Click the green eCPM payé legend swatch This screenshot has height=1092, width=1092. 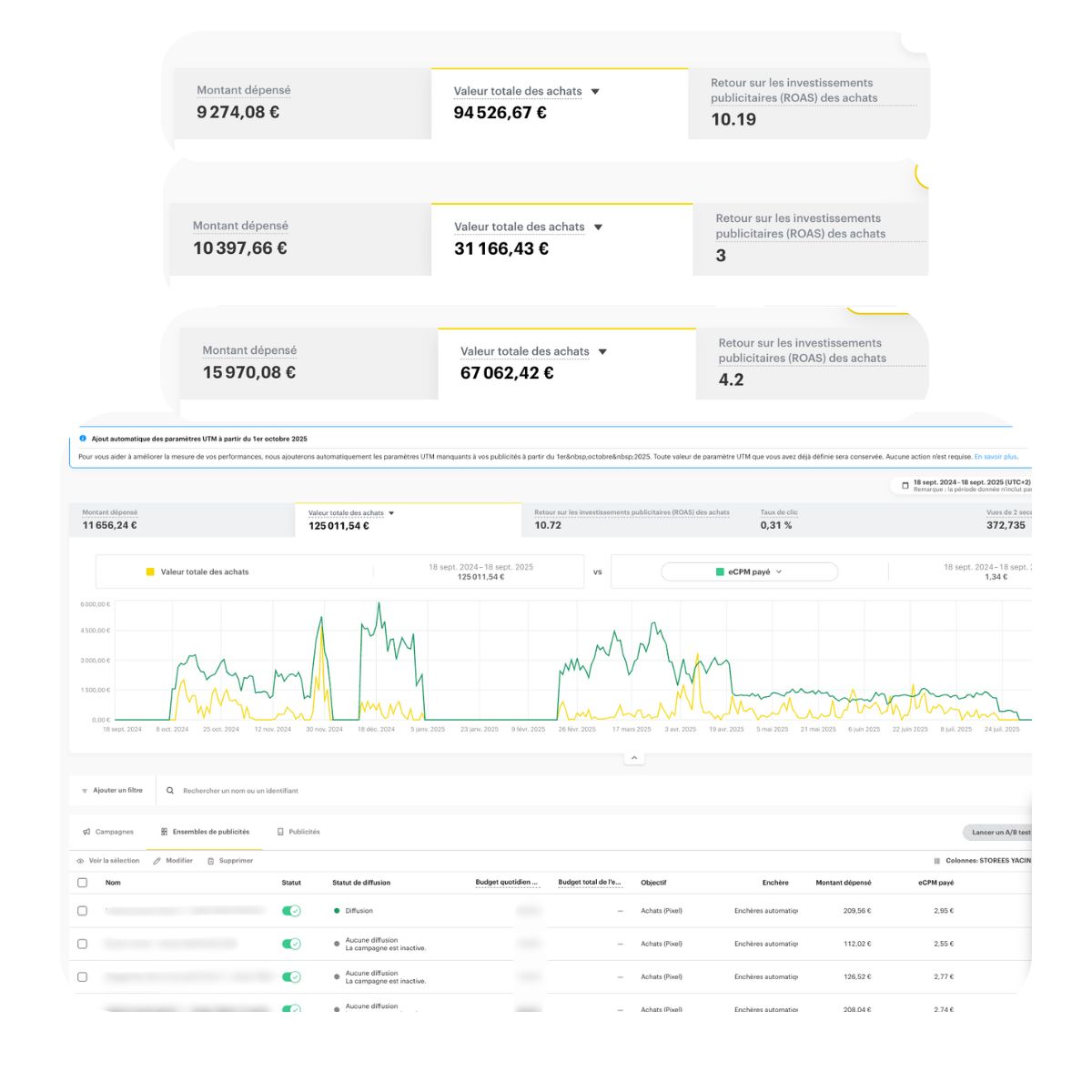(720, 572)
